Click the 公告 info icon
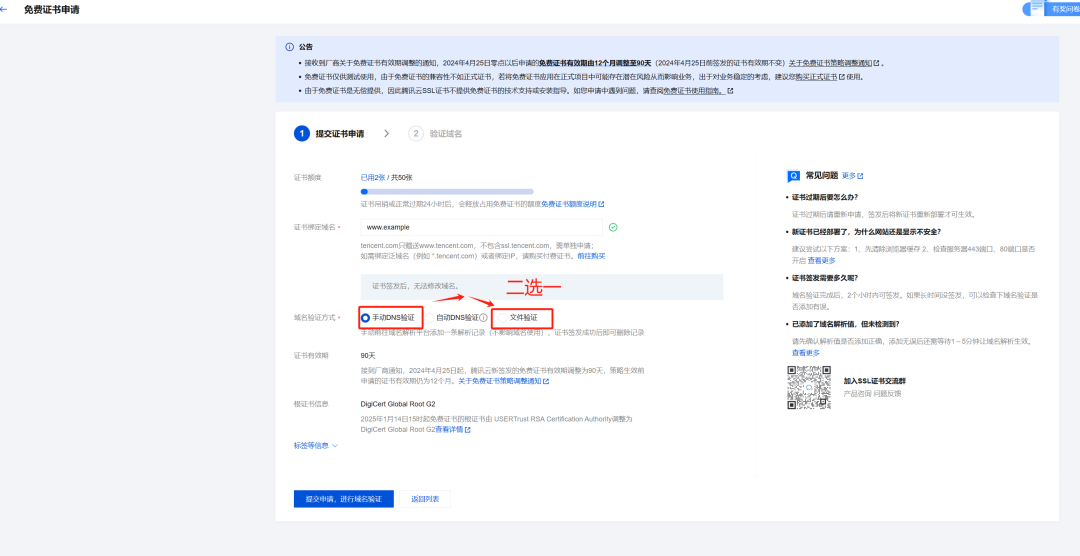Viewport: 1080px width, 556px height. (289, 46)
